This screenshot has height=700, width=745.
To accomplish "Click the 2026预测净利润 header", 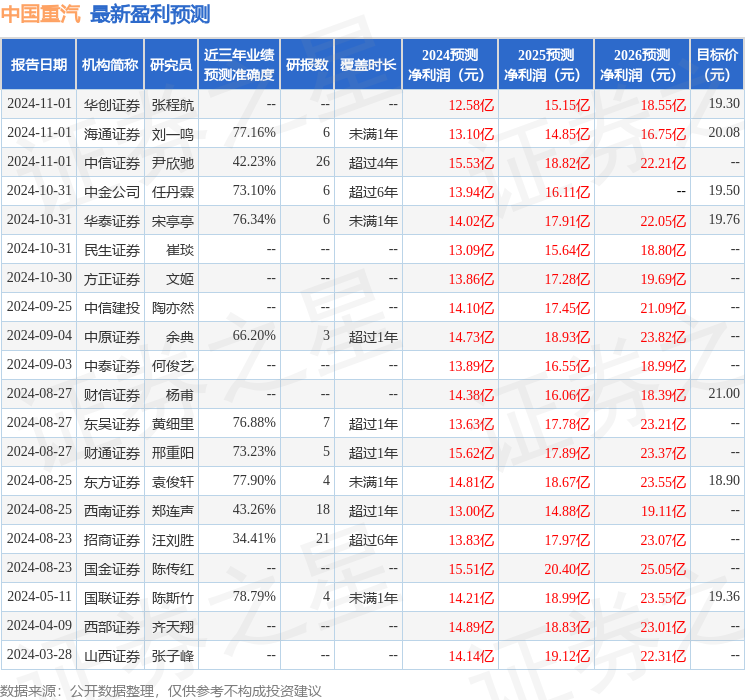I will point(642,65).
